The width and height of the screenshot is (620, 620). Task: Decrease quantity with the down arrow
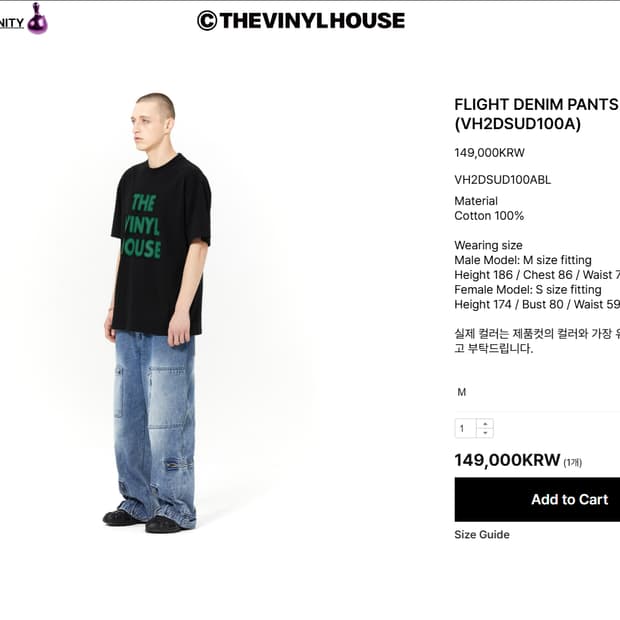tap(485, 433)
